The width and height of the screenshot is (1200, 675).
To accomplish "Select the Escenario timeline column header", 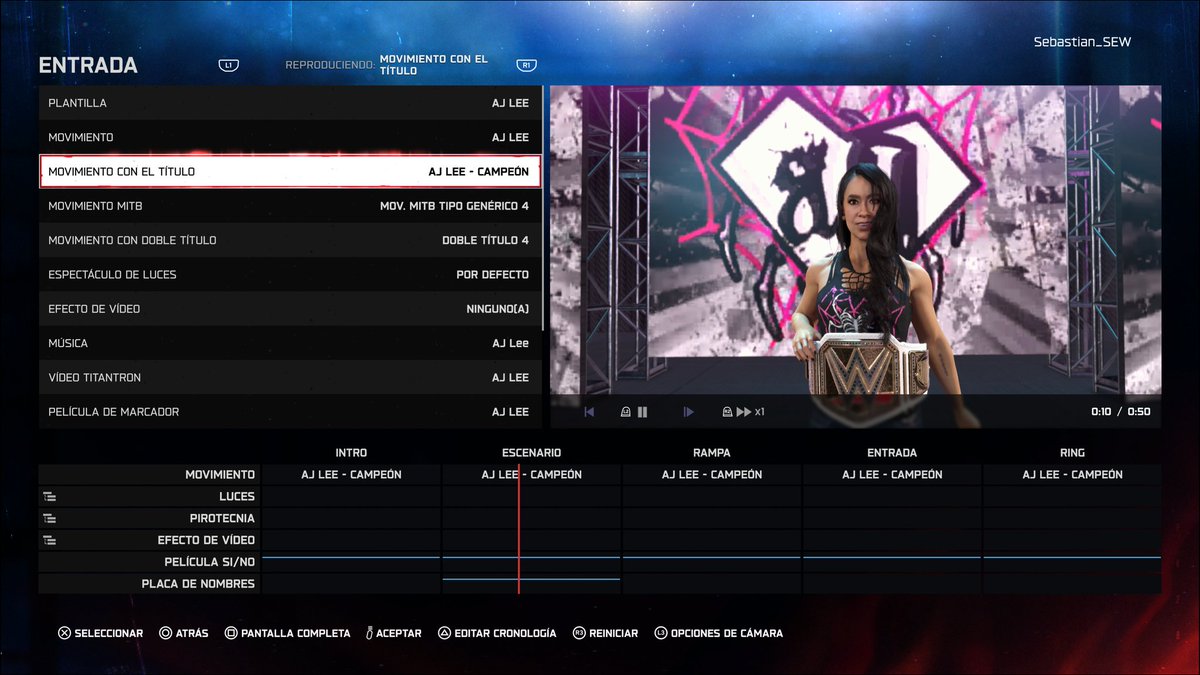I will click(531, 453).
